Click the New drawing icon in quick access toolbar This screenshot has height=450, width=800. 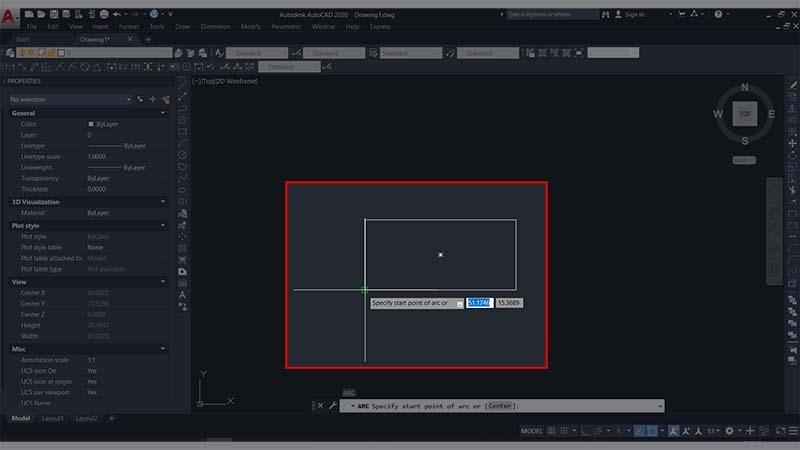(29, 14)
